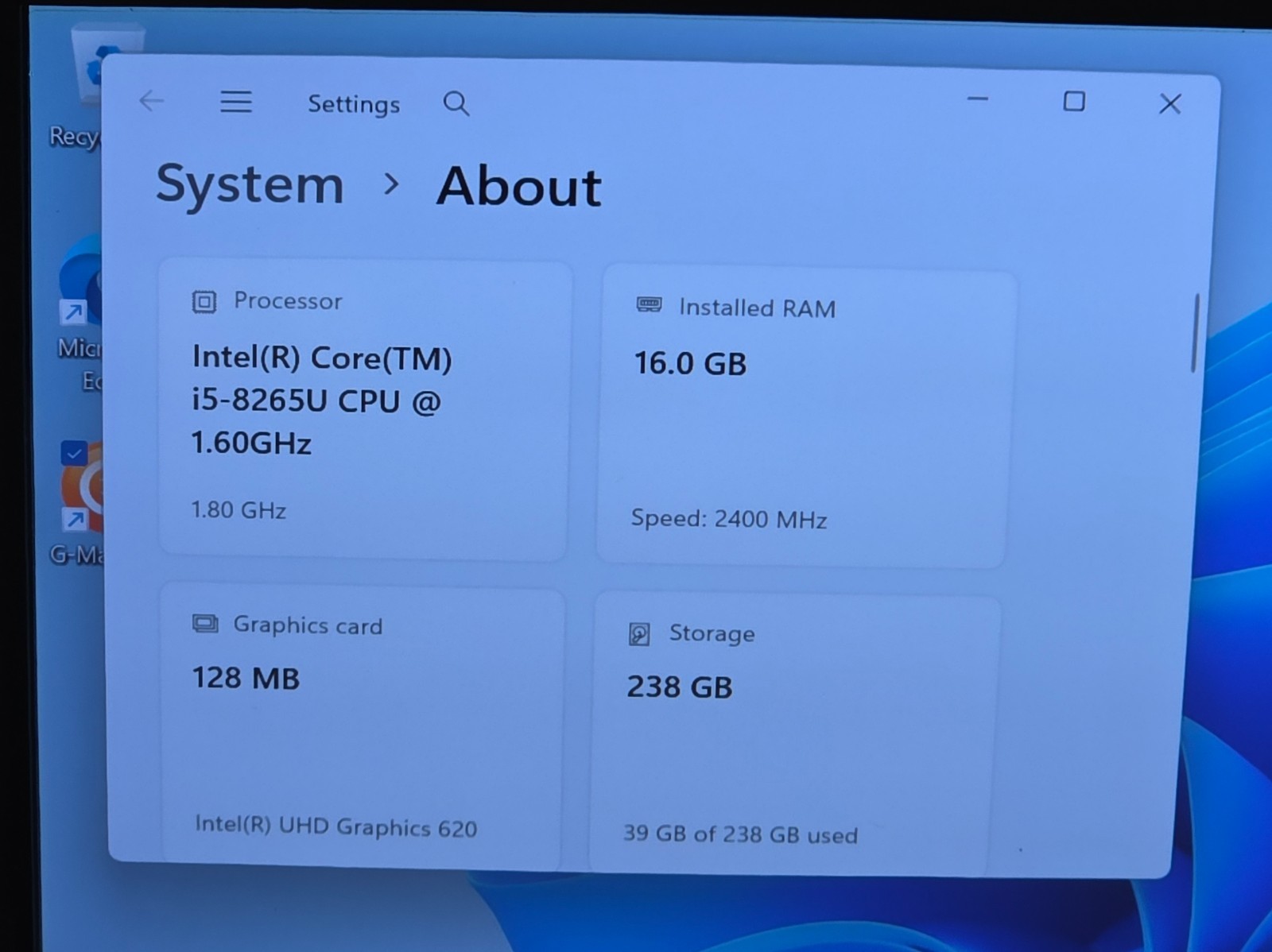The height and width of the screenshot is (952, 1272).
Task: Select the 128 MB graphics memory value
Action: pyautogui.click(x=246, y=679)
